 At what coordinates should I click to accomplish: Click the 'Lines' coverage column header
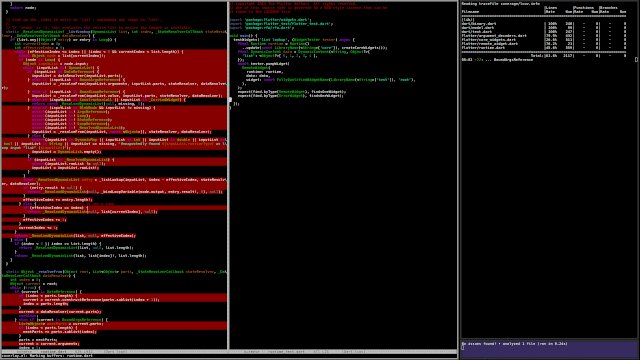551,8
